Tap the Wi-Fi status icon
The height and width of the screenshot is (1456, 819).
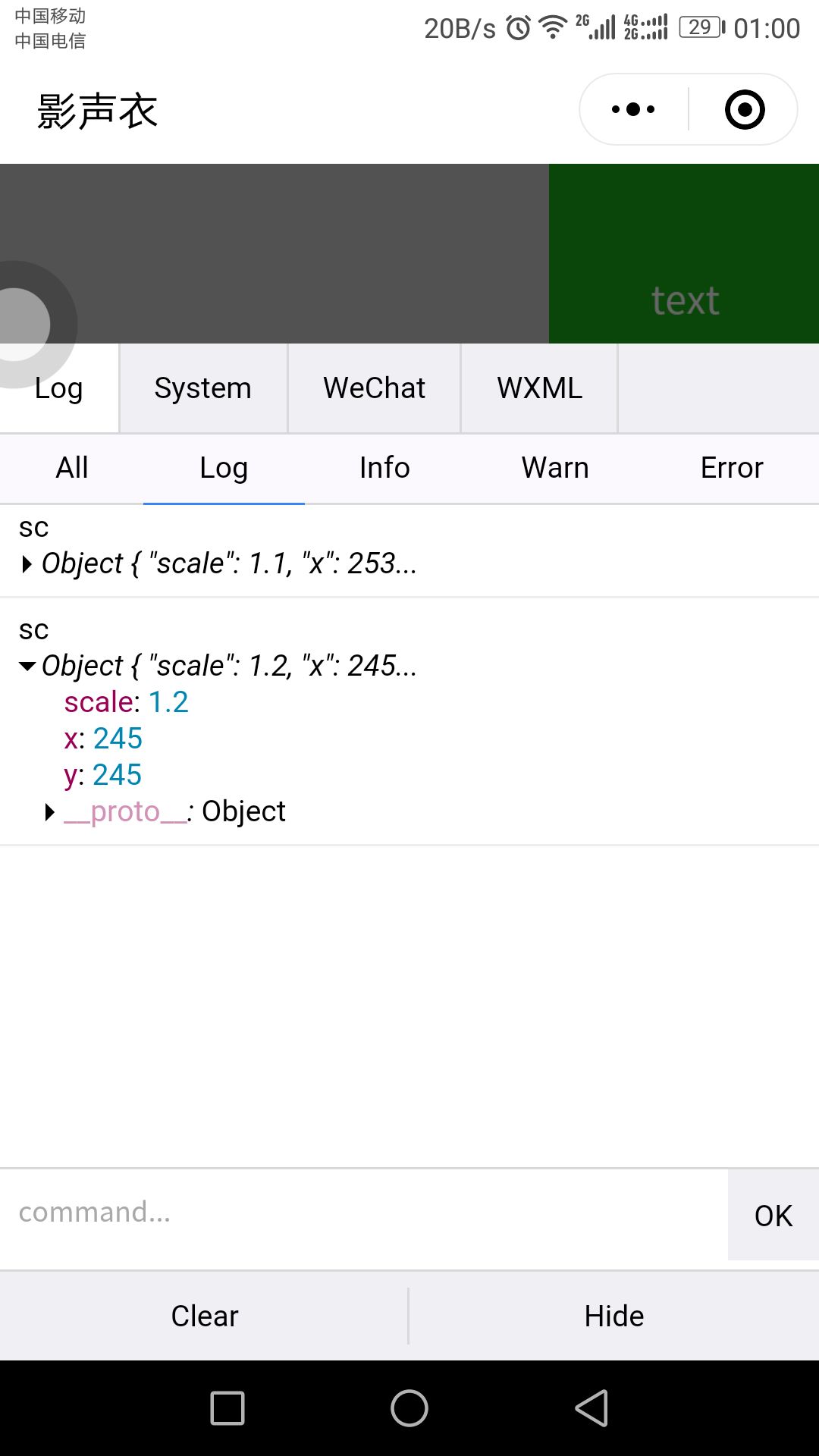(x=553, y=28)
